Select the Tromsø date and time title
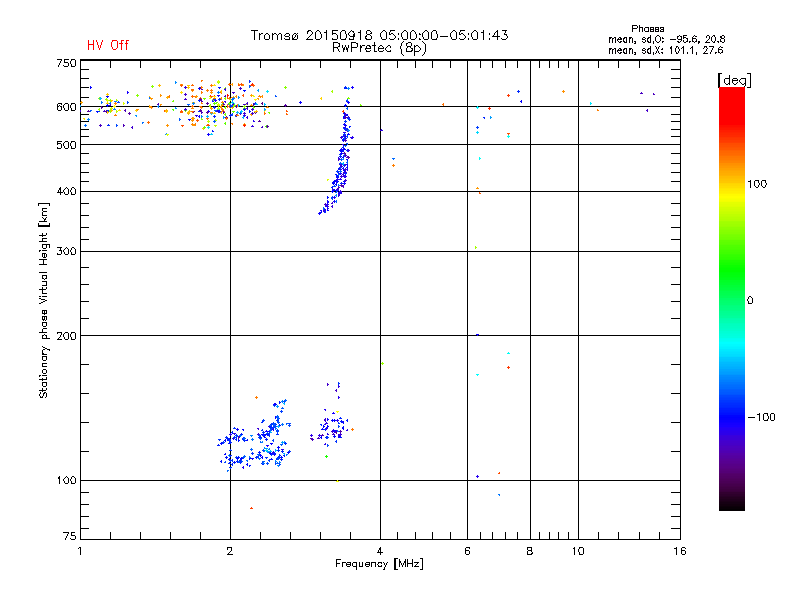Viewport: 800px width, 600px height. tap(379, 35)
